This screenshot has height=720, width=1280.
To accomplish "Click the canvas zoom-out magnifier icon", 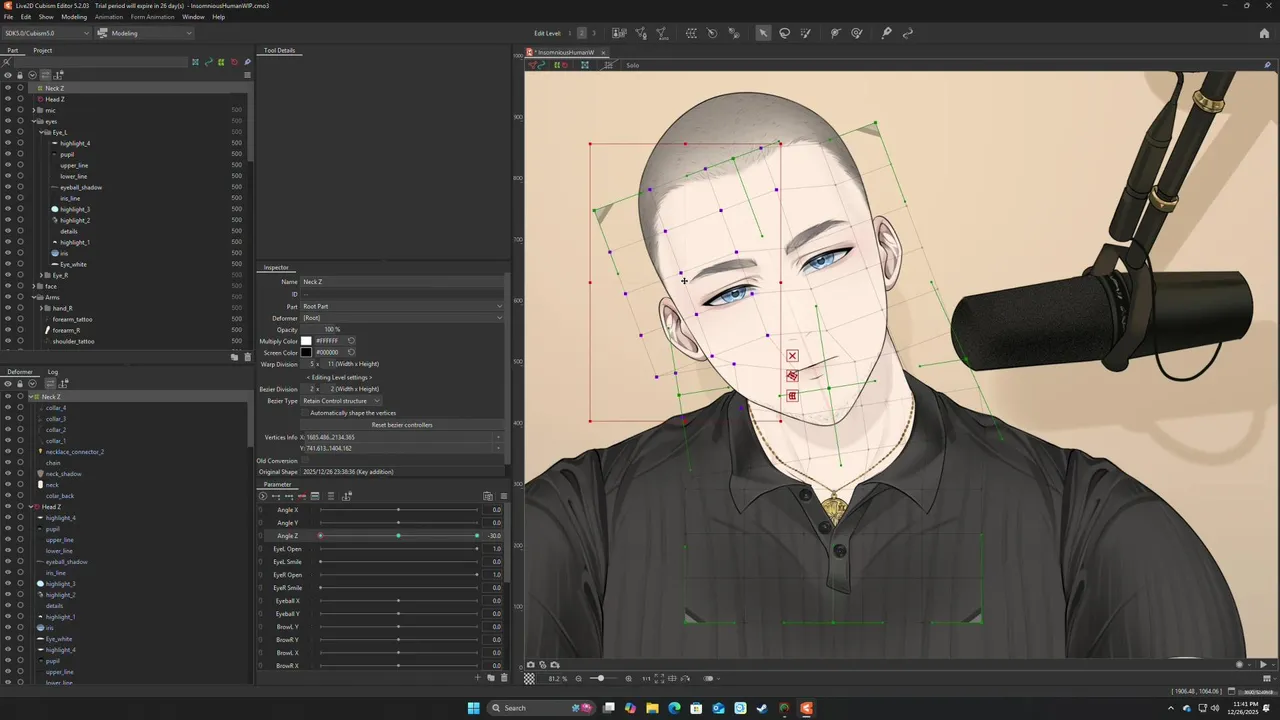I will 578,678.
